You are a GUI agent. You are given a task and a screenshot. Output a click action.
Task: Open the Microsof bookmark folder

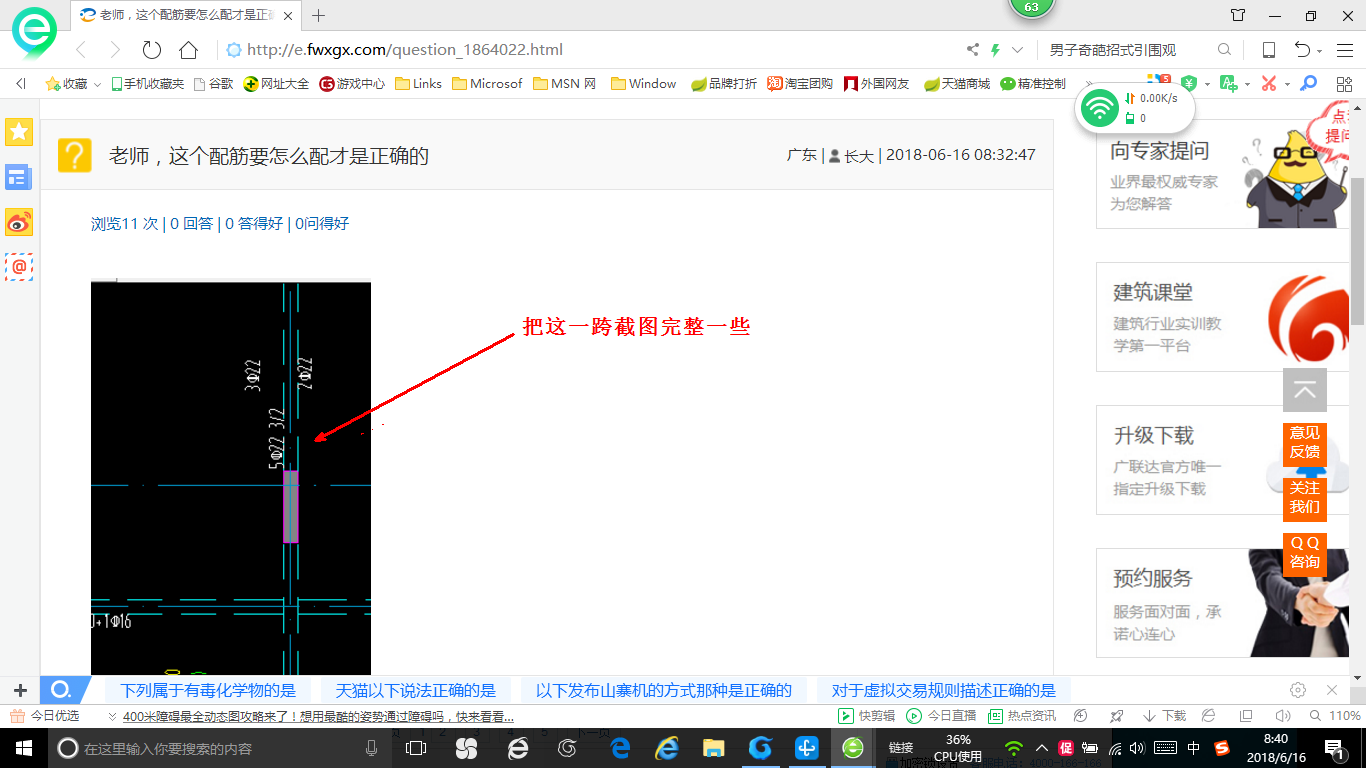pyautogui.click(x=487, y=84)
